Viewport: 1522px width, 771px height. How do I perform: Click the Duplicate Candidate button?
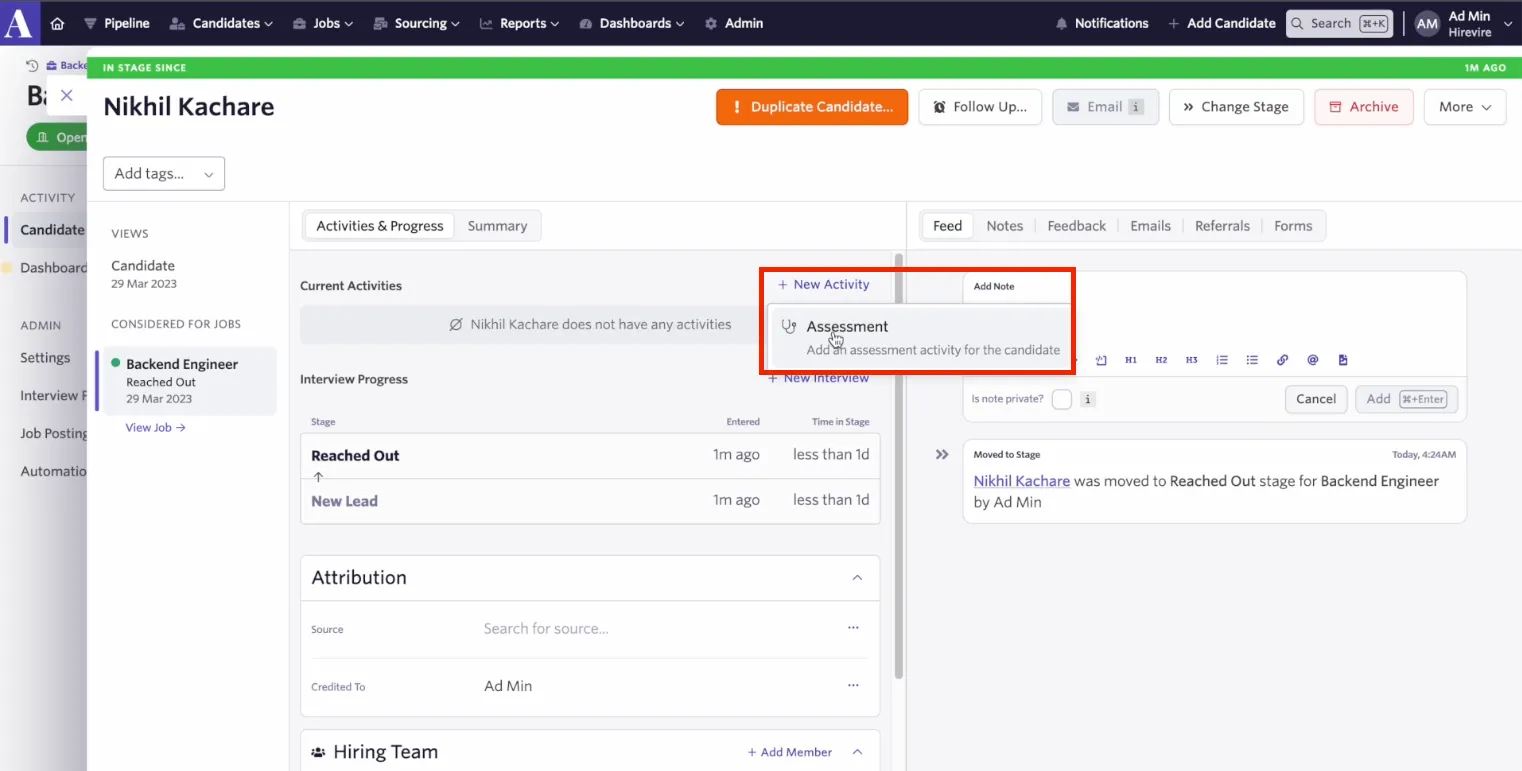812,107
